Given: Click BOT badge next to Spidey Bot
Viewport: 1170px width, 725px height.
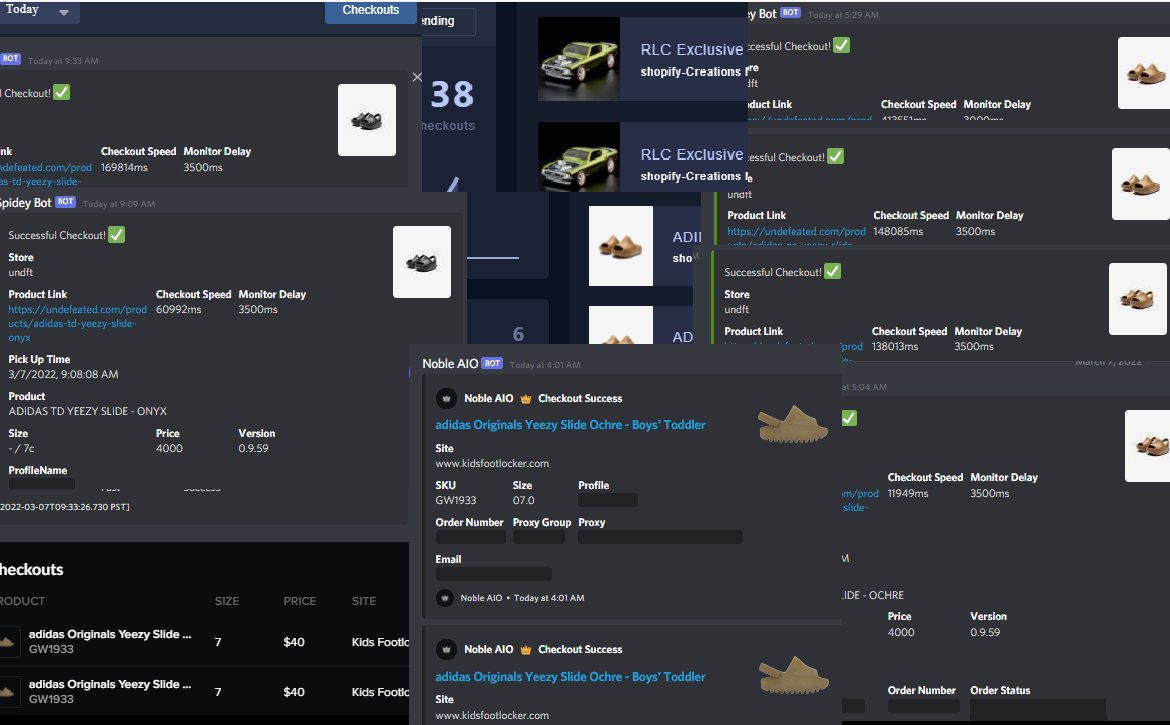Looking at the screenshot, I should 66,202.
